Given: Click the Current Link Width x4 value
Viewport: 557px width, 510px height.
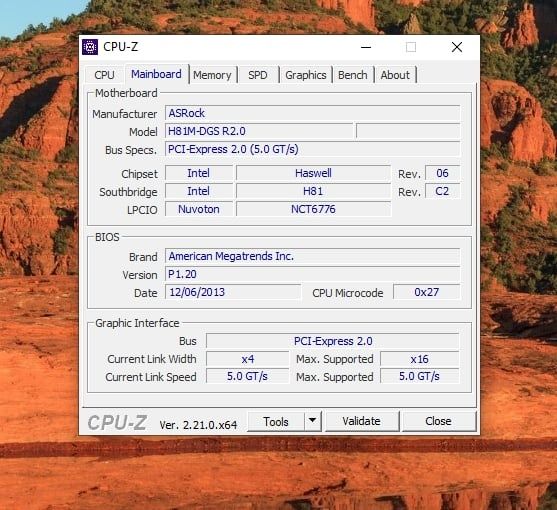Looking at the screenshot, I should tap(248, 359).
